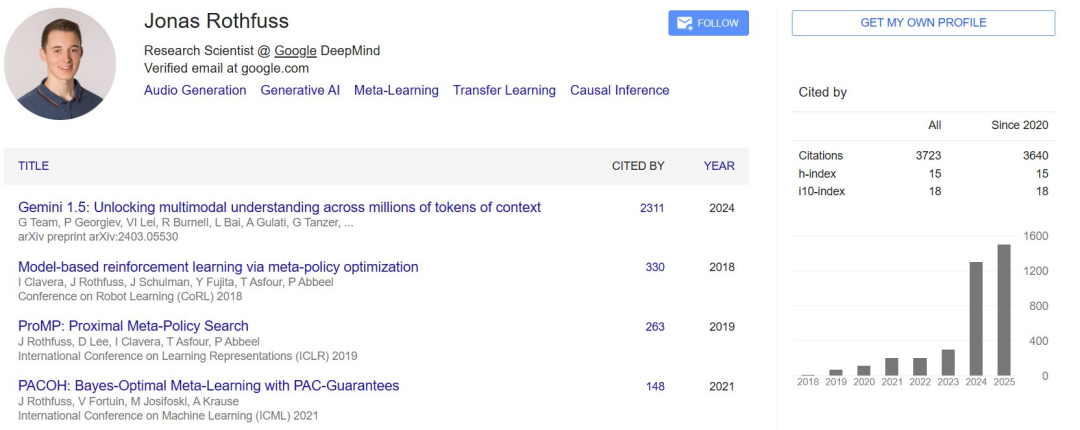The height and width of the screenshot is (430, 1080).
Task: View 330 citing articles count
Action: tap(655, 267)
